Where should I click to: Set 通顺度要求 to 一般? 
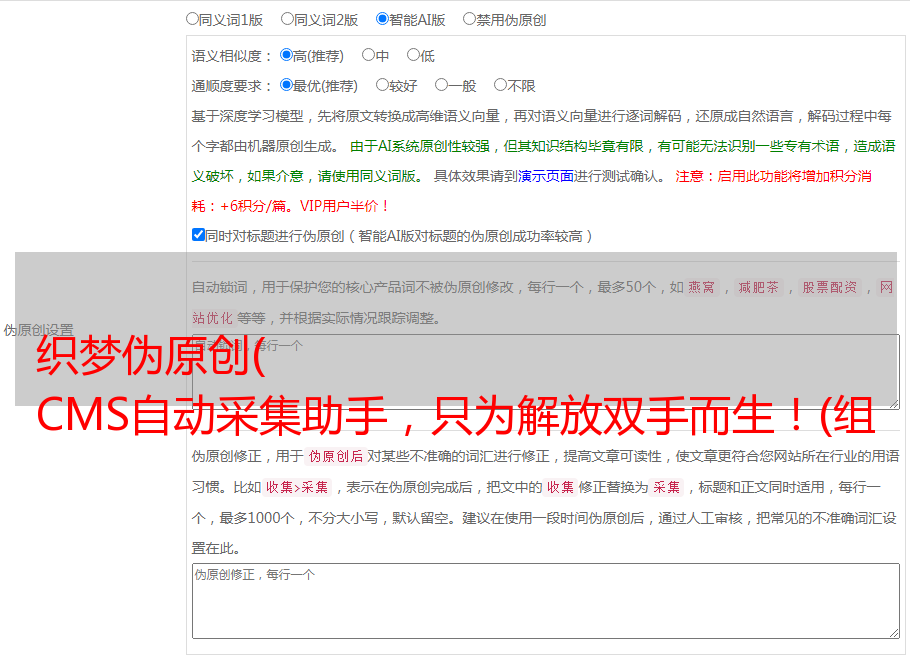[x=441, y=85]
